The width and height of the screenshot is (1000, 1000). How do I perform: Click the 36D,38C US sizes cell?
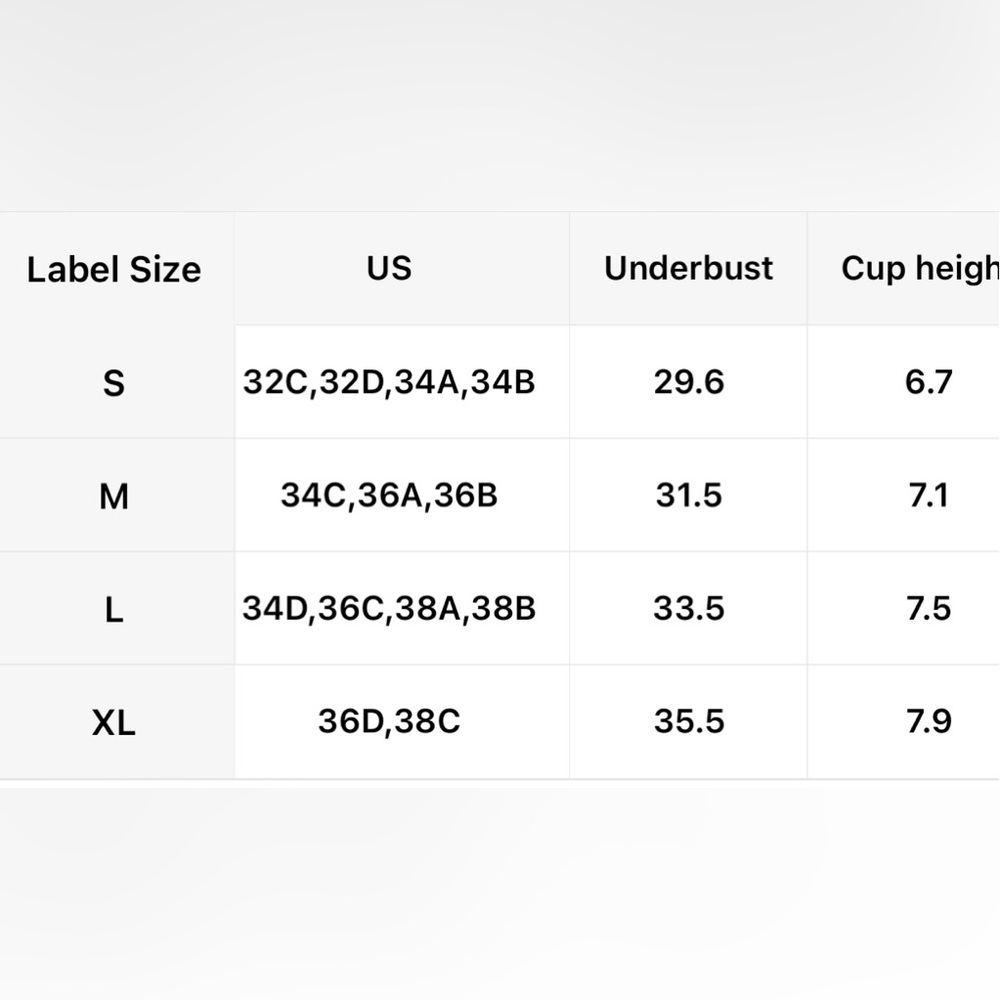pyautogui.click(x=389, y=721)
